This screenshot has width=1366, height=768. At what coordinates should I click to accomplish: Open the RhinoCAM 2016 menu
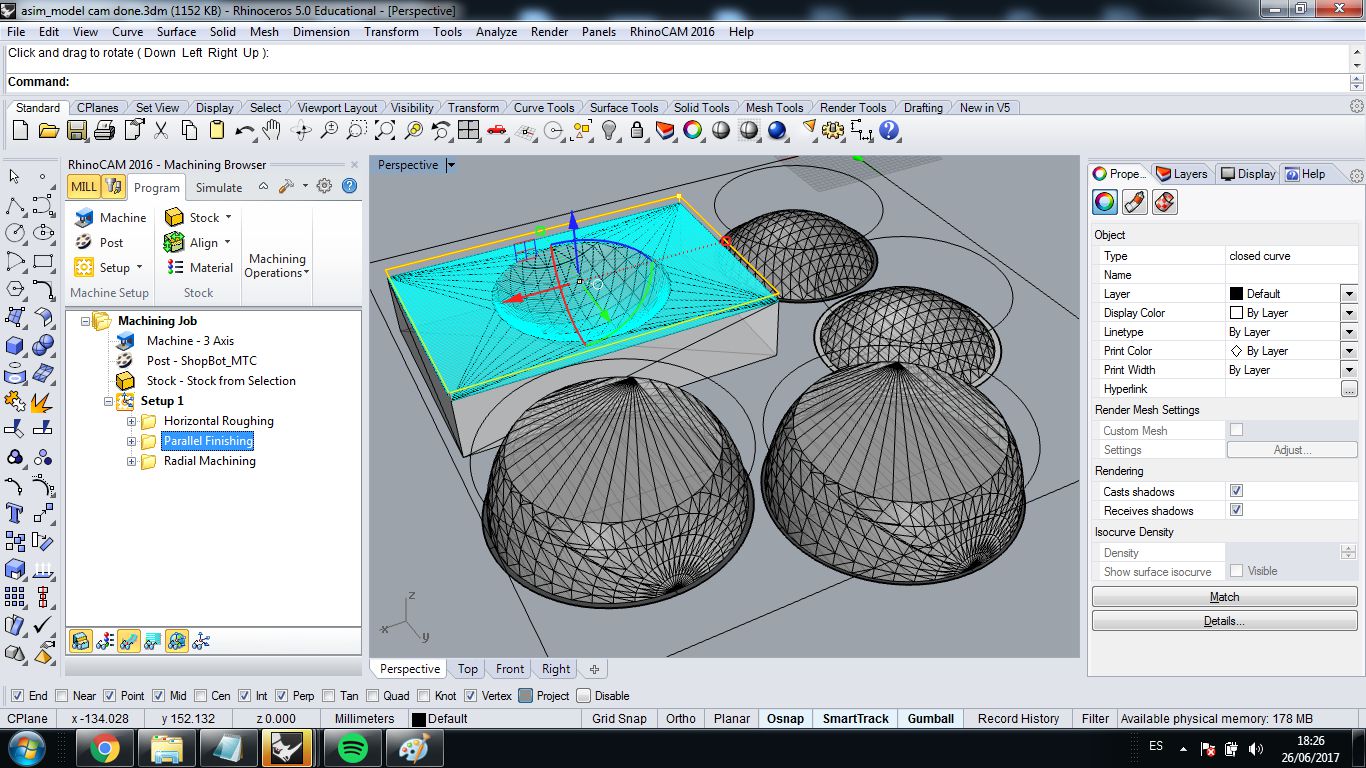coord(672,32)
